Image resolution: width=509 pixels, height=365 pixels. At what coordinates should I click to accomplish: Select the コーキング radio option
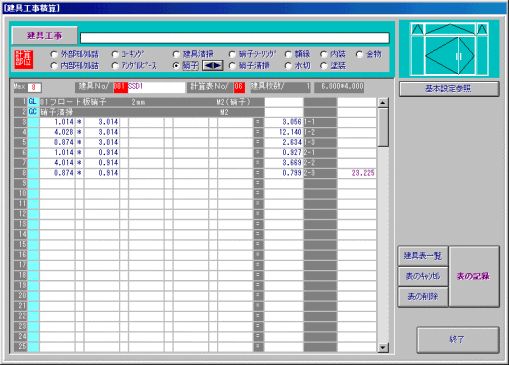115,54
